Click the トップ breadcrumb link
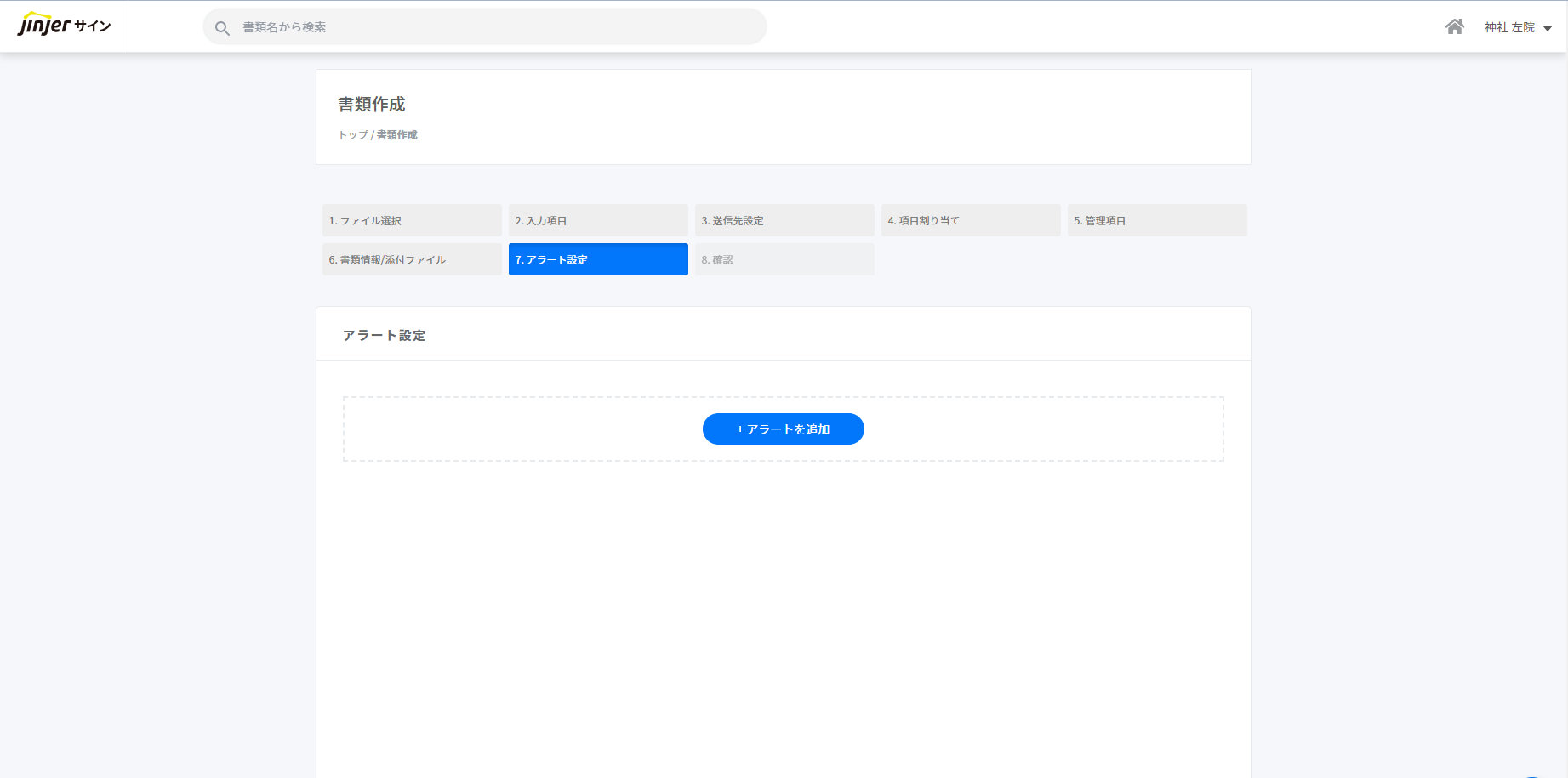 [x=353, y=135]
